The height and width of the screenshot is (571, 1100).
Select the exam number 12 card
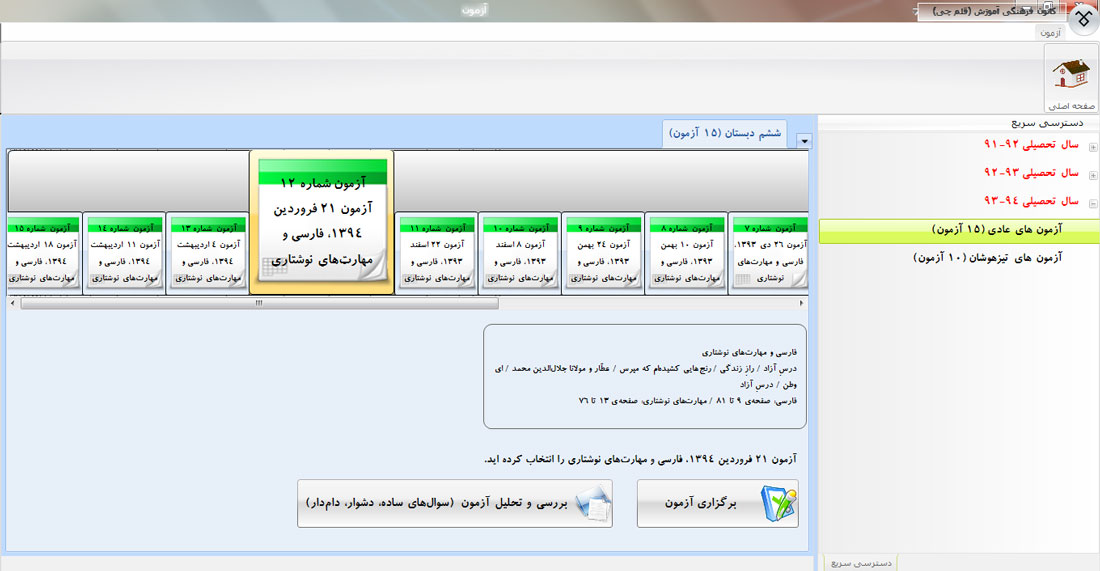tap(321, 222)
